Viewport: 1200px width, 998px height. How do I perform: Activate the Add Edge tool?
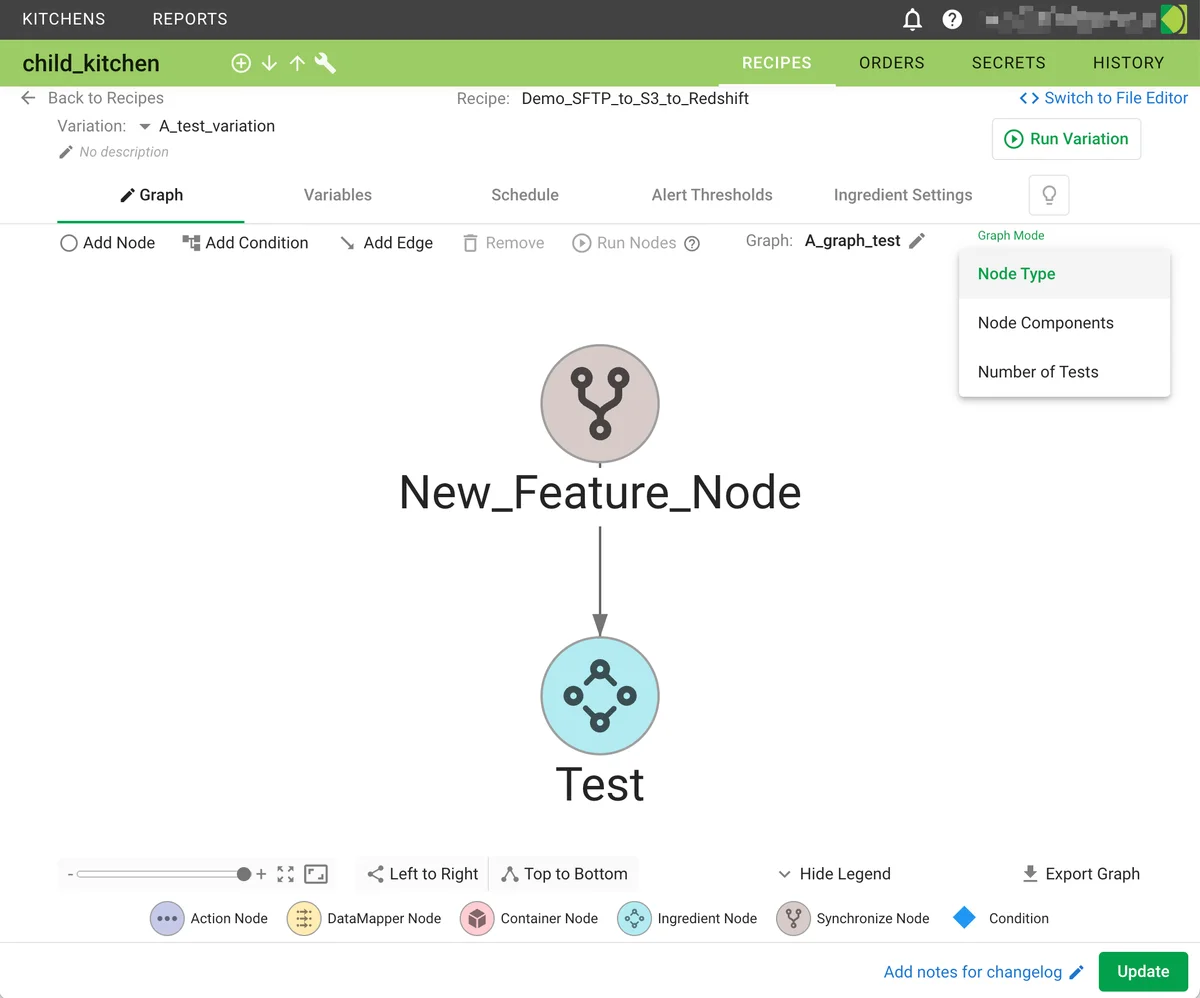coord(386,242)
